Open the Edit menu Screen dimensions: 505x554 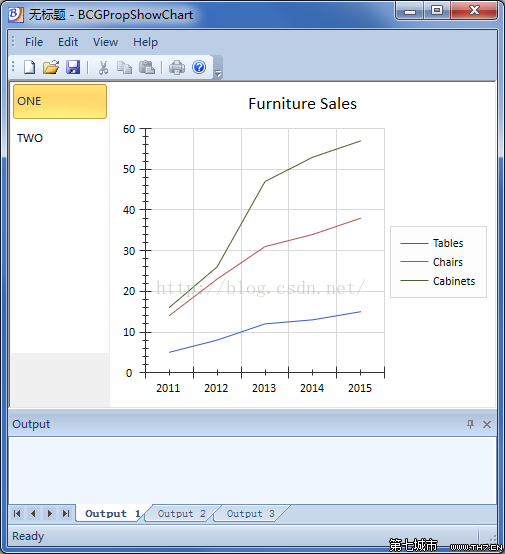[x=68, y=42]
